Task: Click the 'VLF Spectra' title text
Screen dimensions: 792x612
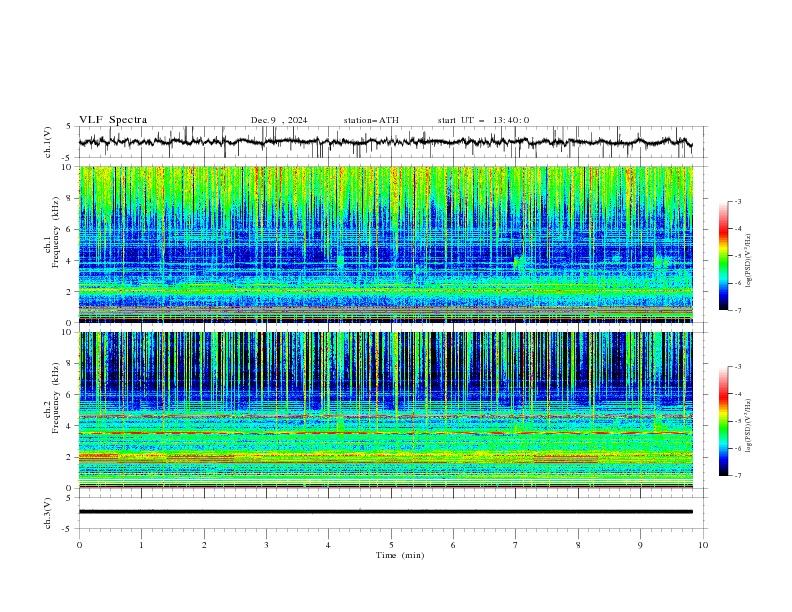Action: (x=113, y=120)
